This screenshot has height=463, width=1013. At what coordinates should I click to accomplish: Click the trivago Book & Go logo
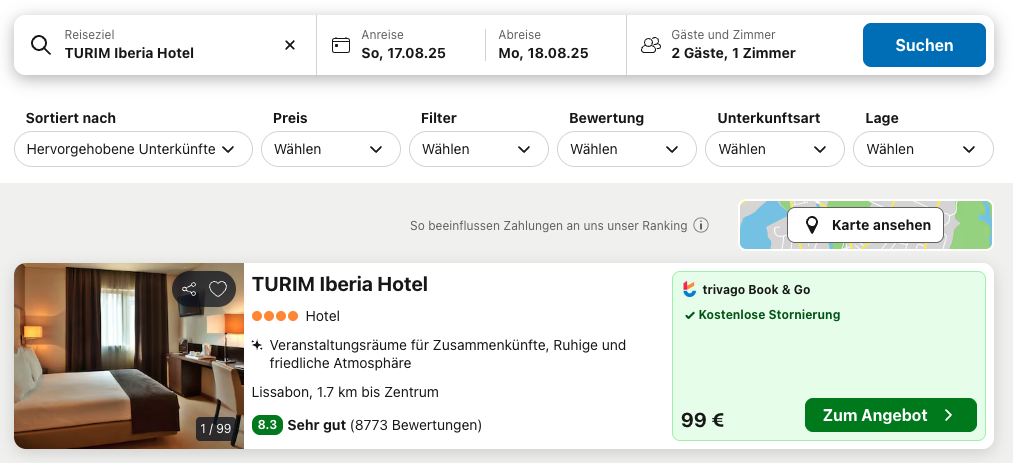pos(689,289)
